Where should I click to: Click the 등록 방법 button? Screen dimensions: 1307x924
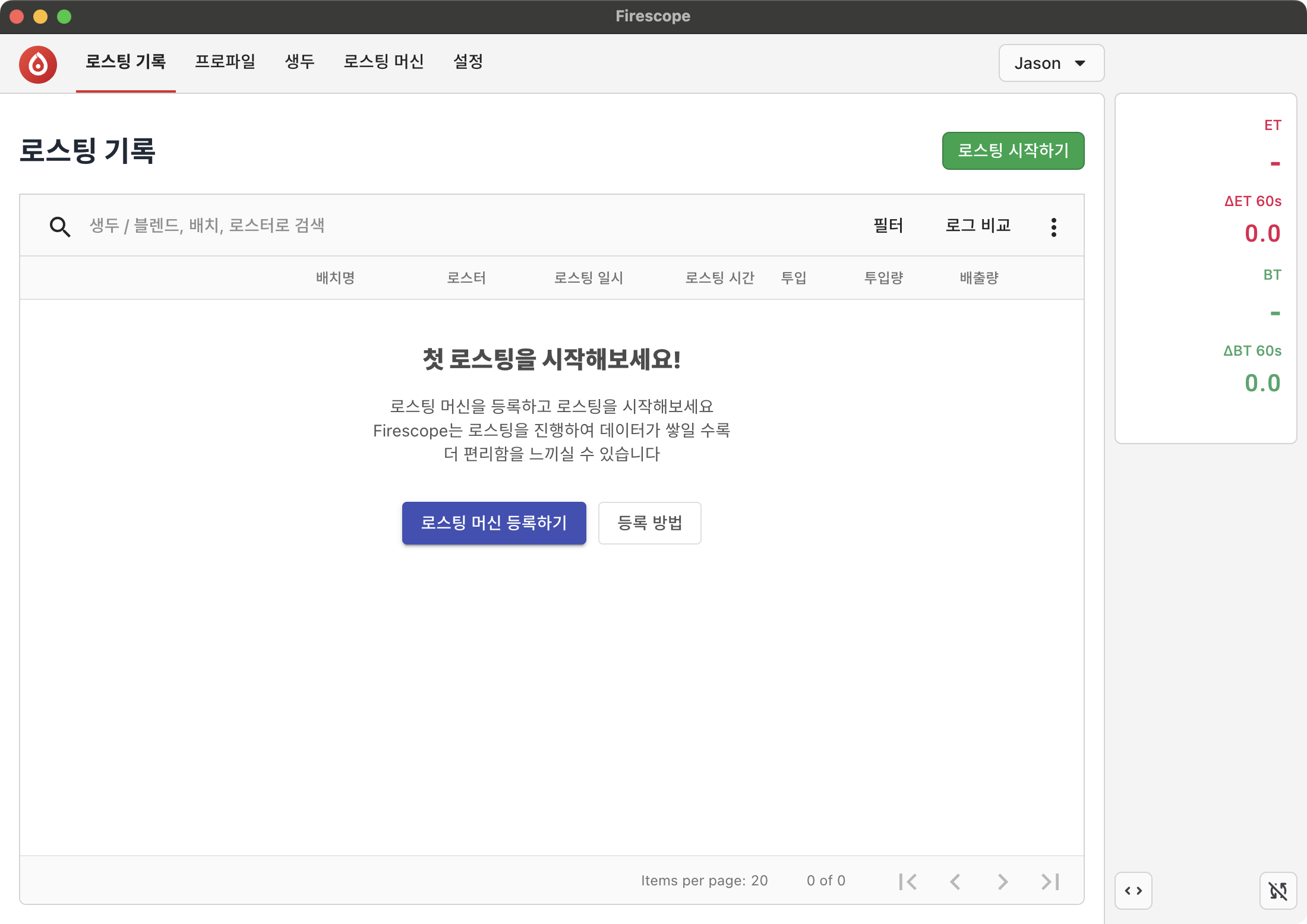click(x=649, y=523)
